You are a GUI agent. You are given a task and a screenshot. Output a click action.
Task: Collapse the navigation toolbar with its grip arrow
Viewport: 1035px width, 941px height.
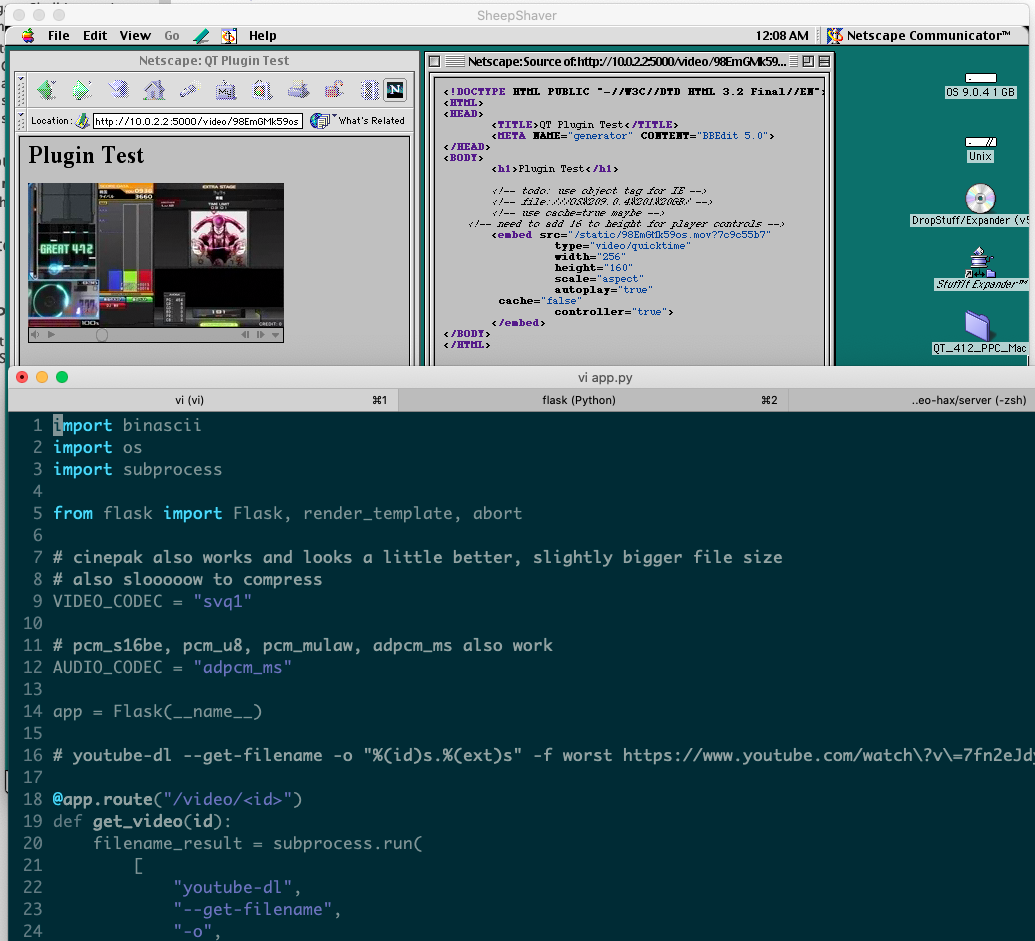[21, 90]
